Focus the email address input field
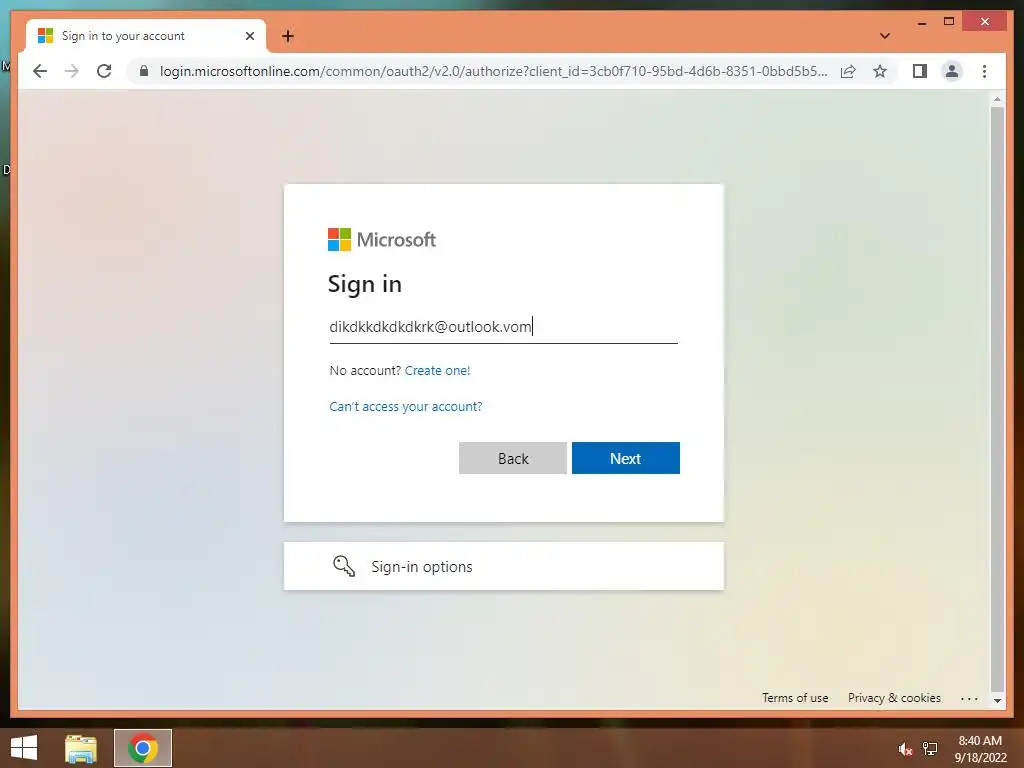This screenshot has height=768, width=1024. pos(504,327)
